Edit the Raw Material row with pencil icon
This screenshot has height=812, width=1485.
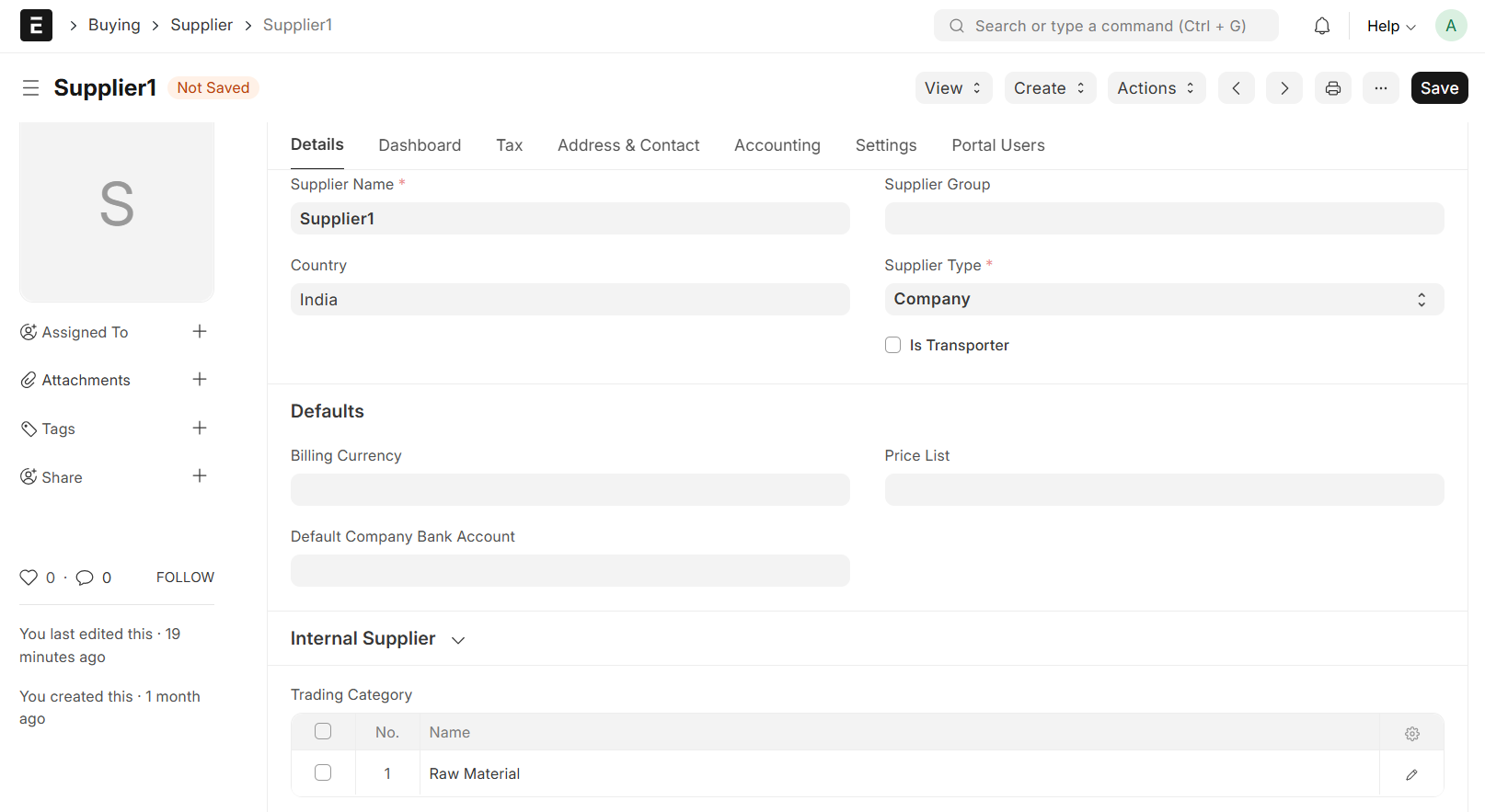tap(1411, 774)
